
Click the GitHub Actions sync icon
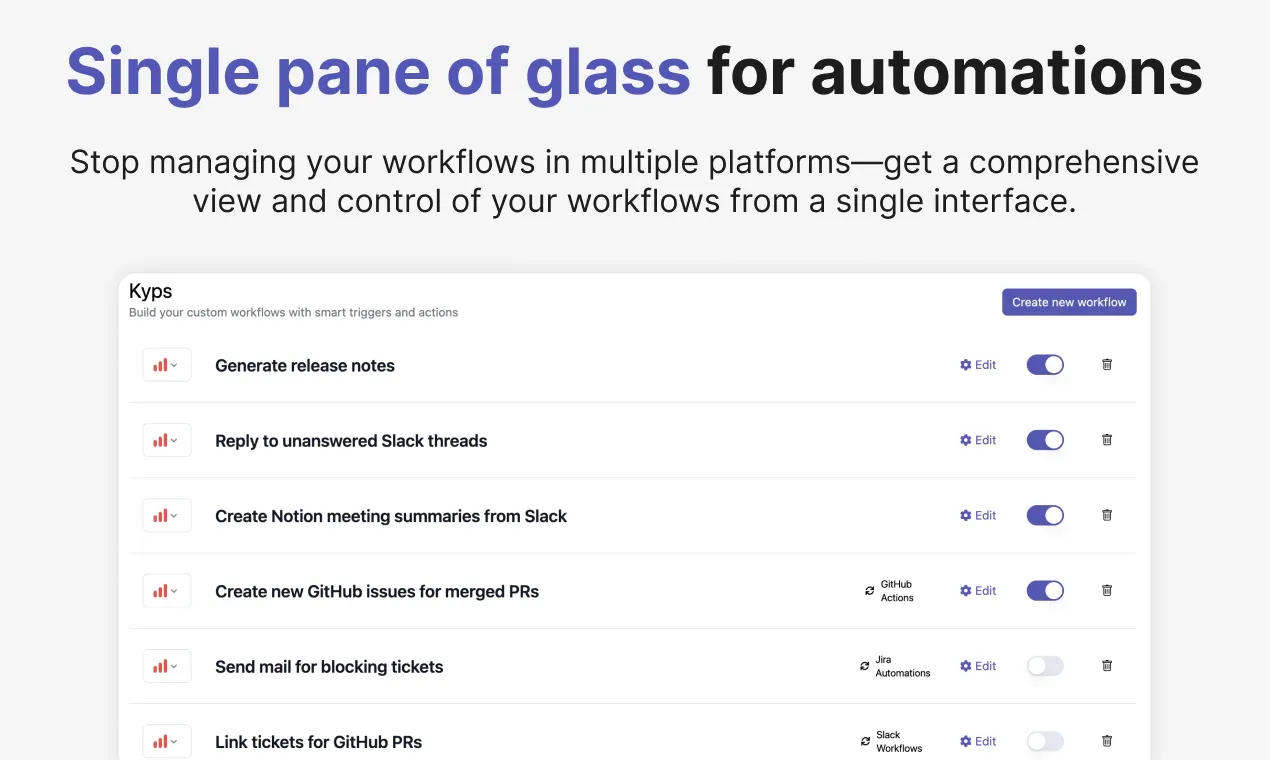[x=870, y=591]
